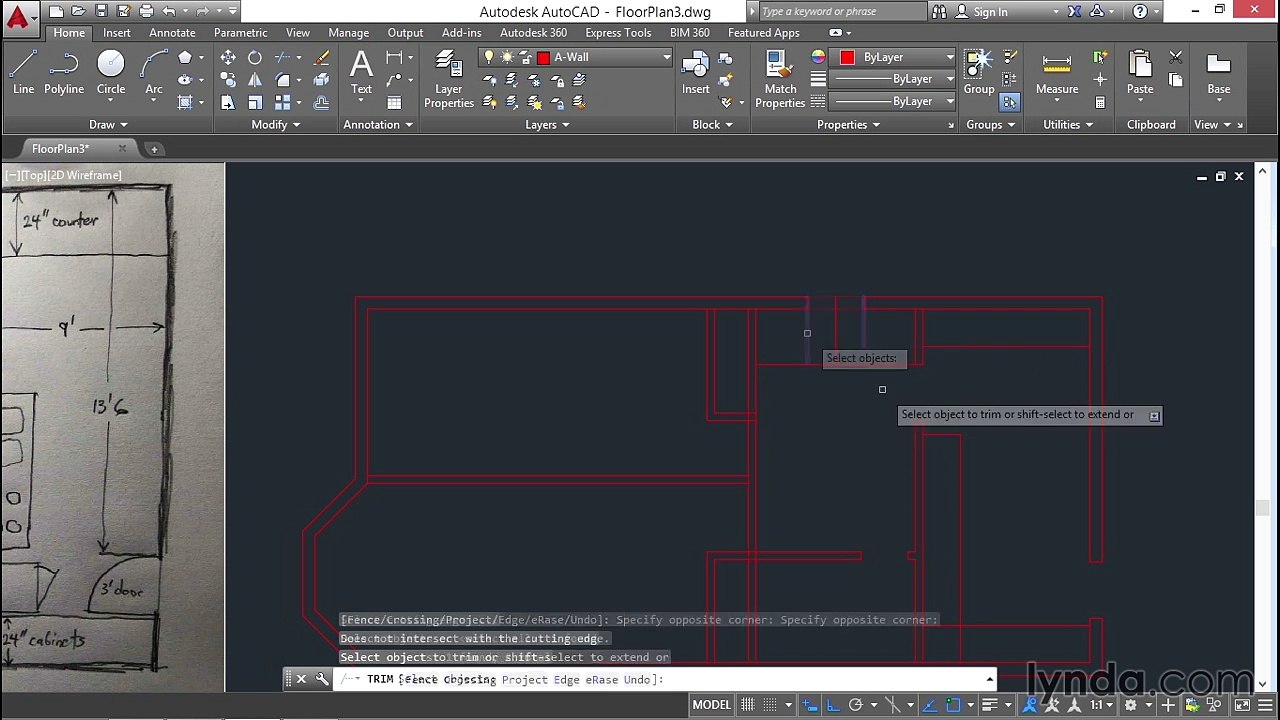Select the Line drawing tool
Viewport: 1280px width, 720px height.
tap(23, 73)
